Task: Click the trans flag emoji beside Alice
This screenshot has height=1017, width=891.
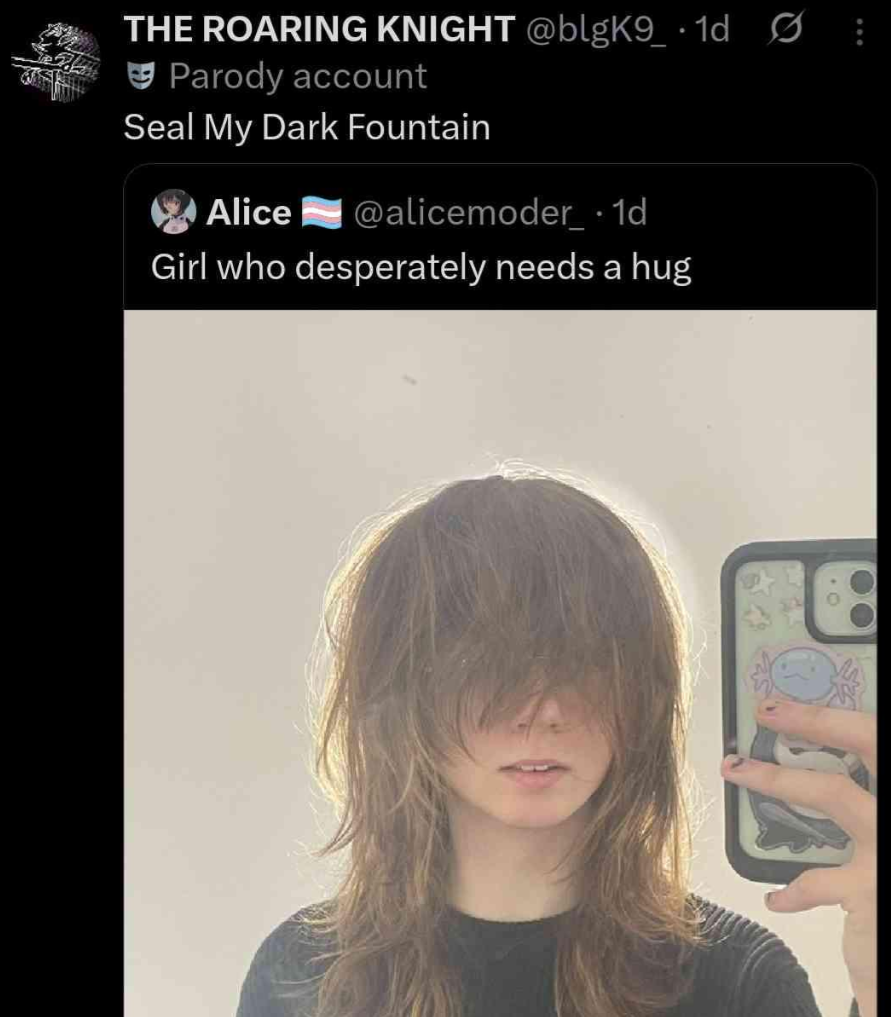Action: click(322, 212)
